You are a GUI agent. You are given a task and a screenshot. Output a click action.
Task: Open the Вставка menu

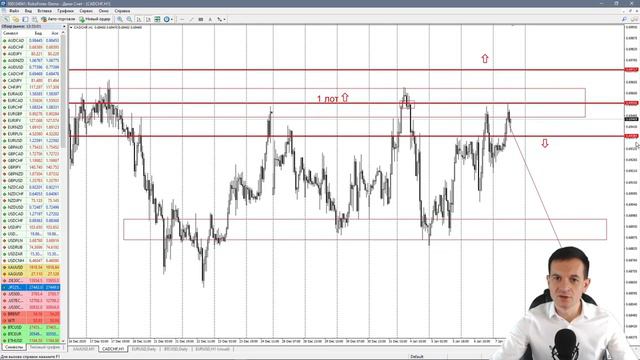44,11
